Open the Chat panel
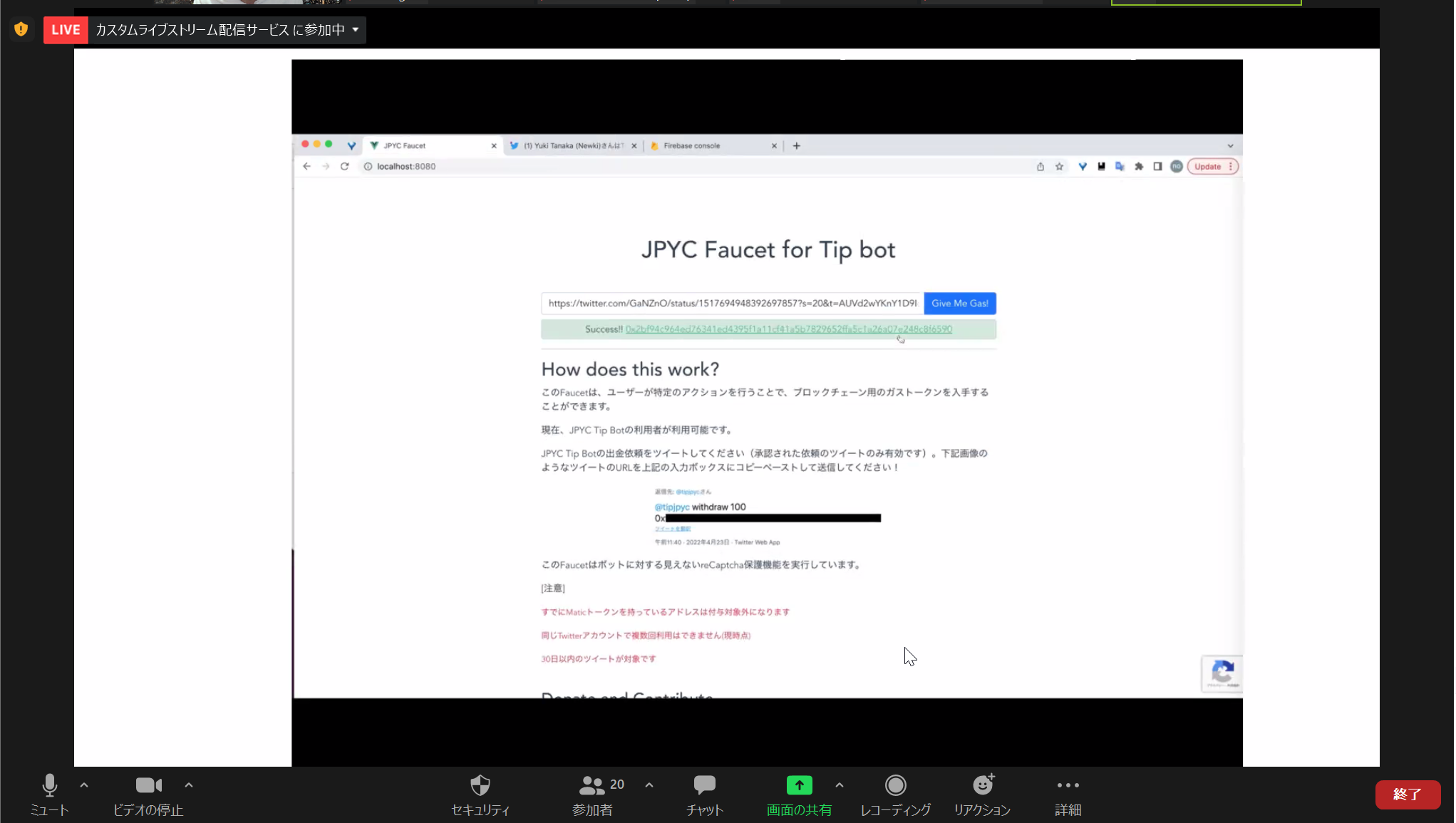Screen dimensions: 1456x823 pyautogui.click(x=704, y=785)
